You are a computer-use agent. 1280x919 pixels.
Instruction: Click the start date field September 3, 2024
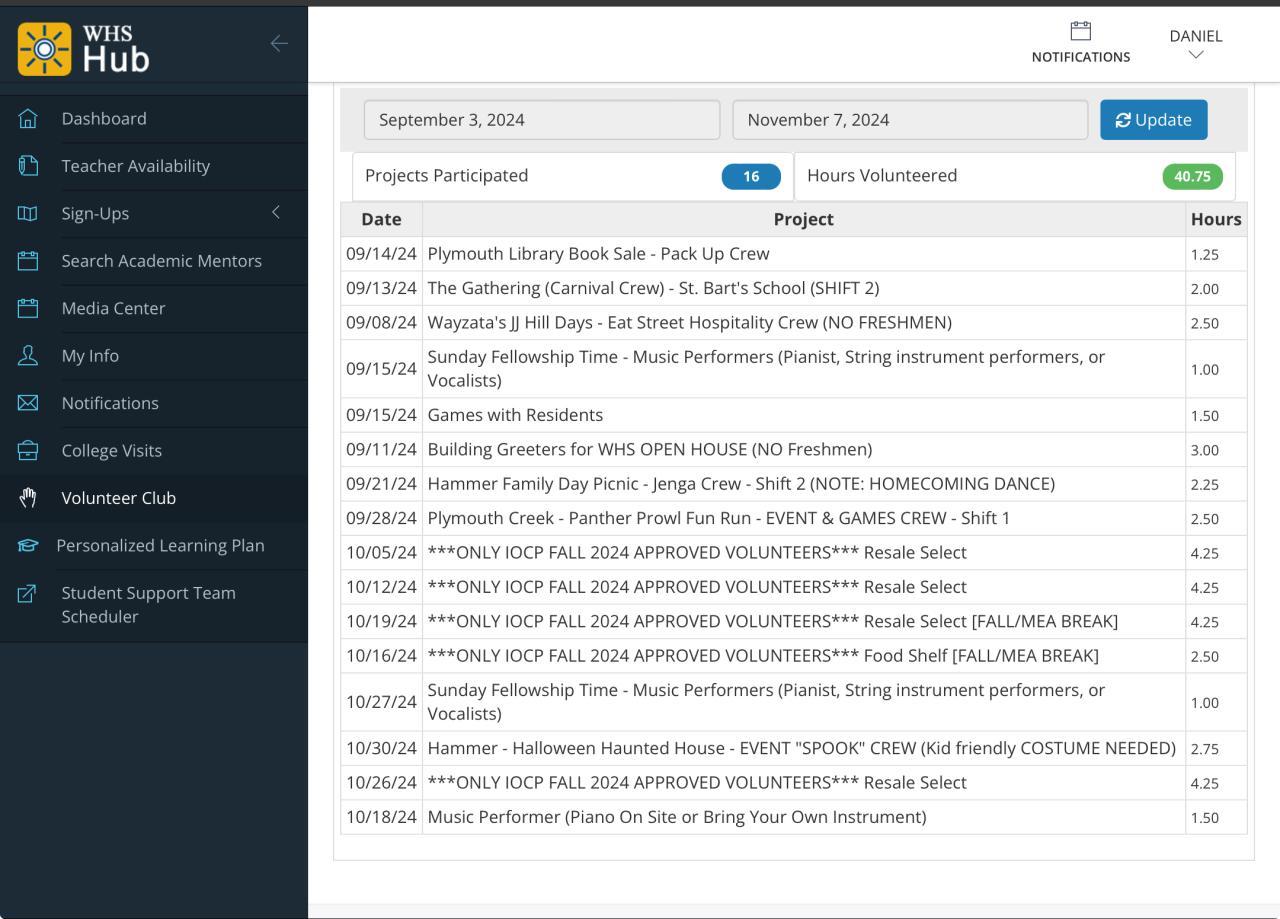pos(541,120)
